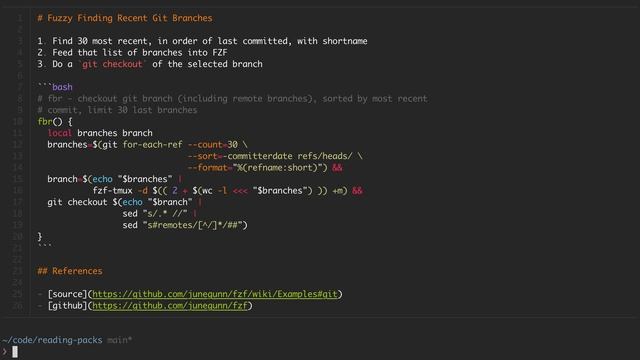This screenshot has width=640, height=360.
Task: Click the closing brace "}" of fbr
Action: click(x=40, y=236)
